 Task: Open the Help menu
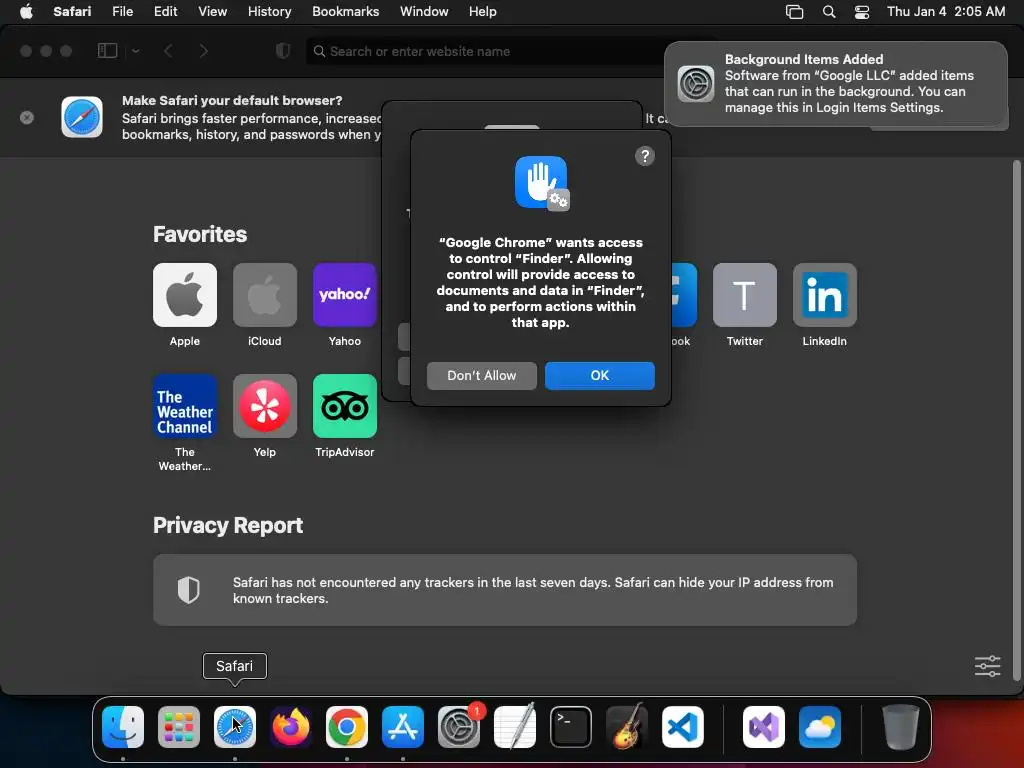pos(483,11)
